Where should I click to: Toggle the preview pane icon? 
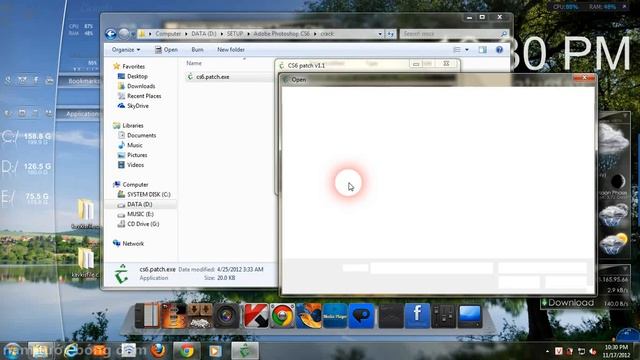point(482,50)
